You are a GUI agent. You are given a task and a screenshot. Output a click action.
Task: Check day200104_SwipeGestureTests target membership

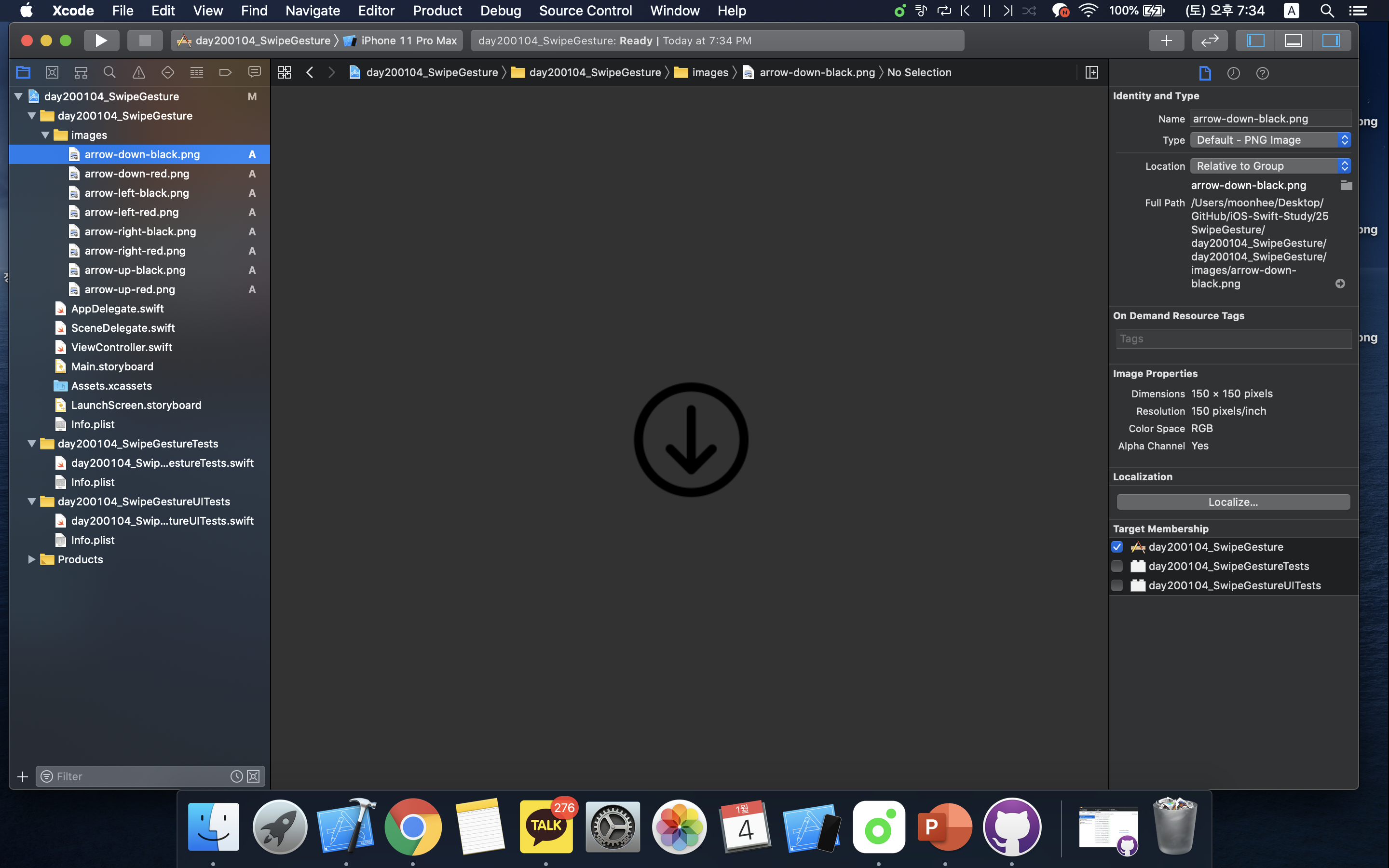[x=1117, y=566]
